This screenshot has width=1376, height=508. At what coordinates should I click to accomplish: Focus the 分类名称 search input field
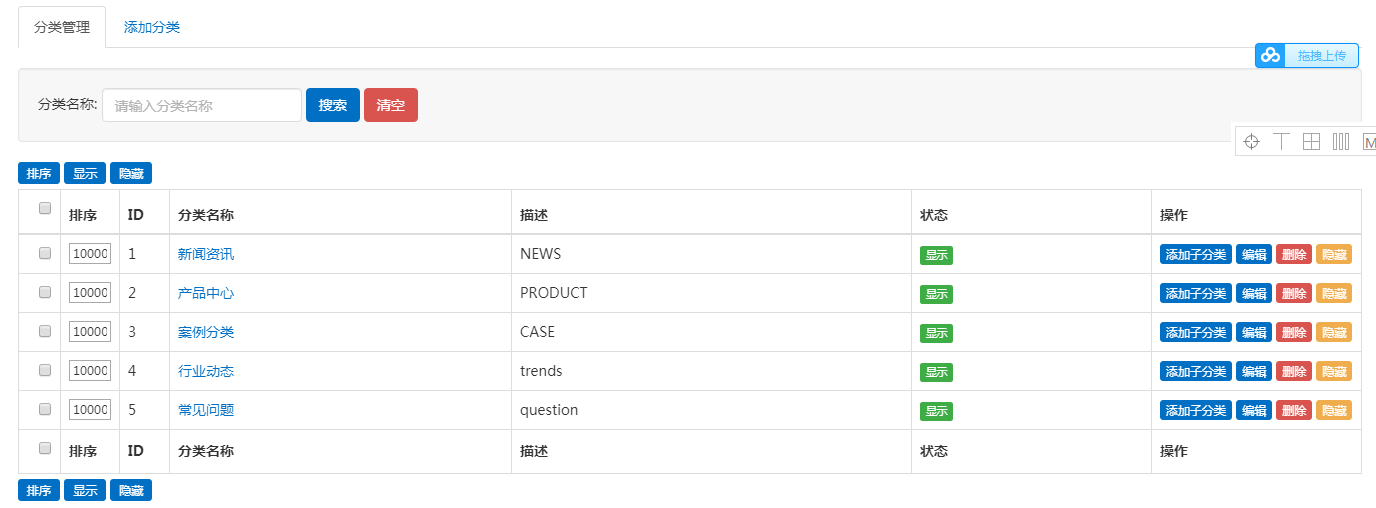pyautogui.click(x=202, y=105)
